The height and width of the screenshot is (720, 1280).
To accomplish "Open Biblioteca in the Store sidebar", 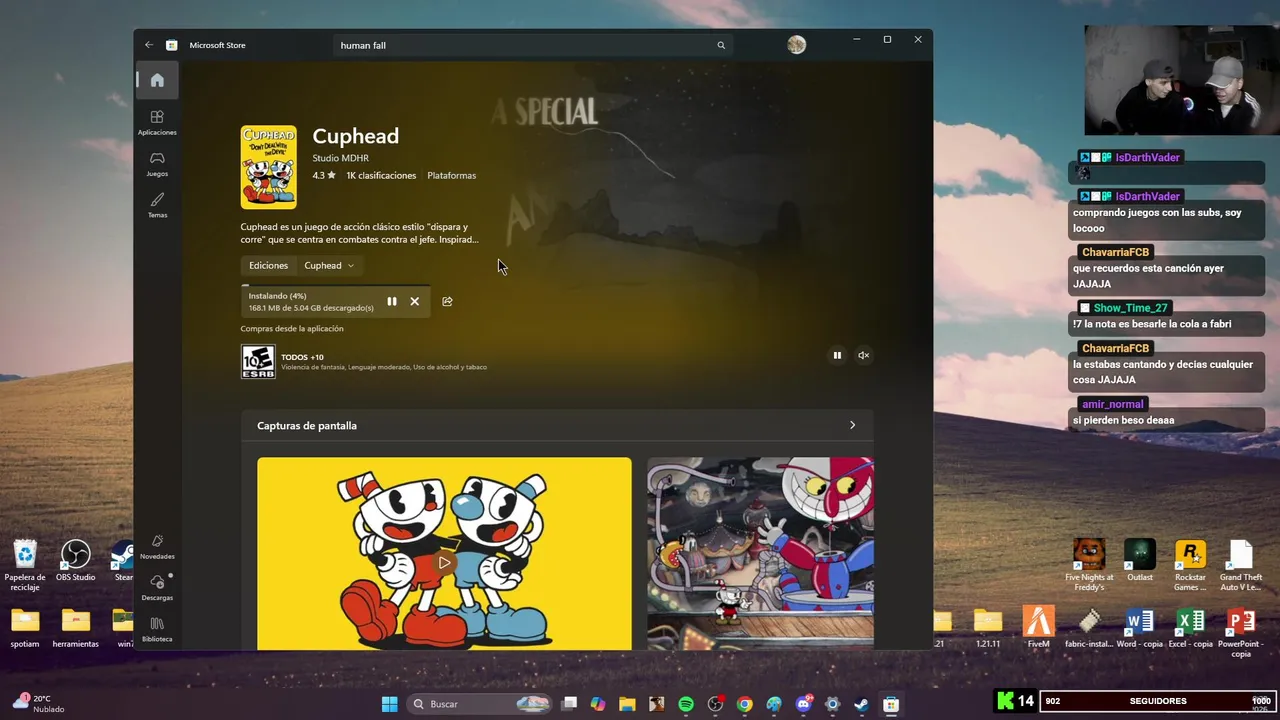I will point(157,629).
